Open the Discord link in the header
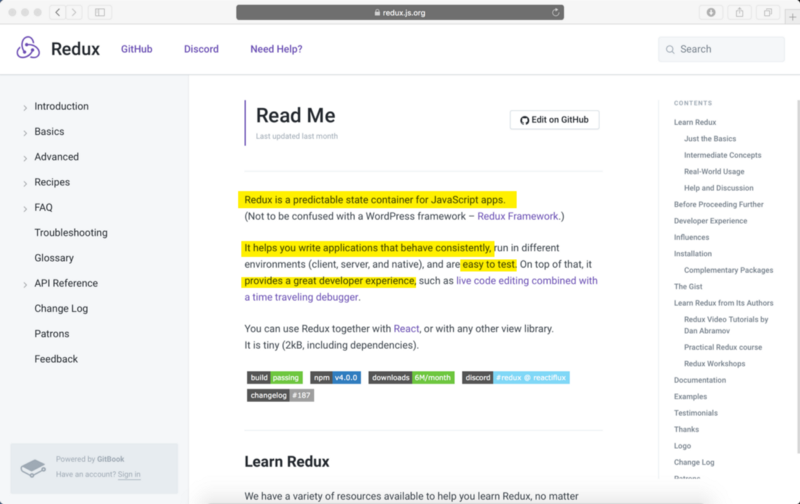This screenshot has height=504, width=800. click(201, 49)
